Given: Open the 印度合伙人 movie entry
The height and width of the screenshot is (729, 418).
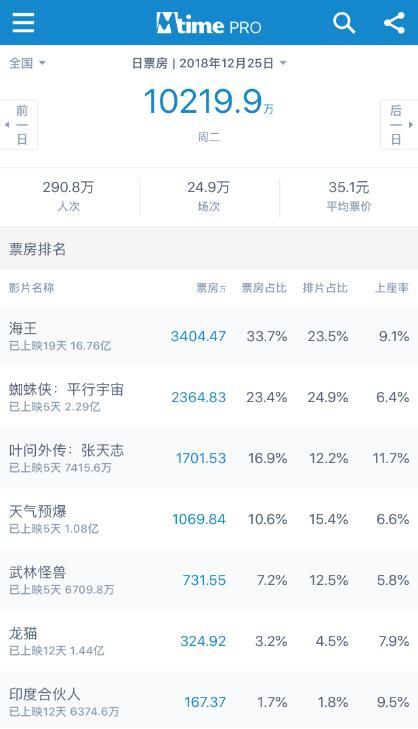Looking at the screenshot, I should (209, 700).
